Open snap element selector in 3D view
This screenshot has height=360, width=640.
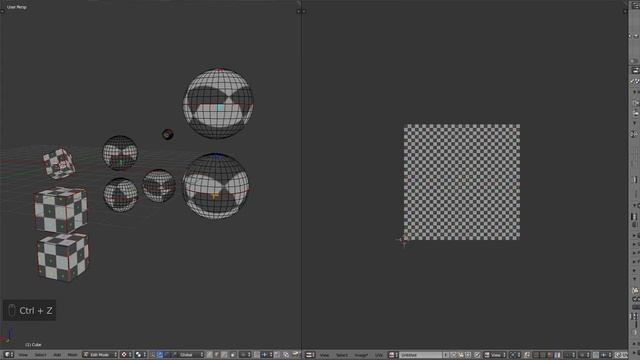[266, 355]
